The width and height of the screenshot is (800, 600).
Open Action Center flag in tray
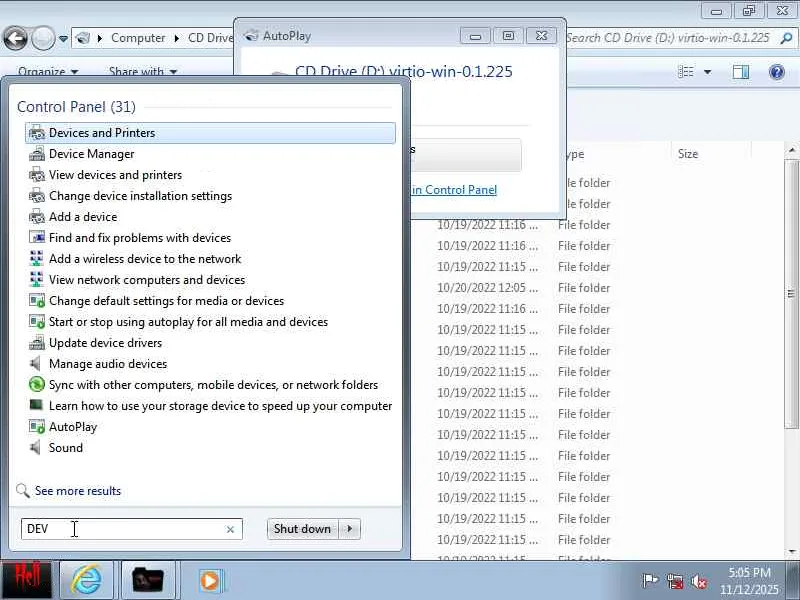coord(650,581)
